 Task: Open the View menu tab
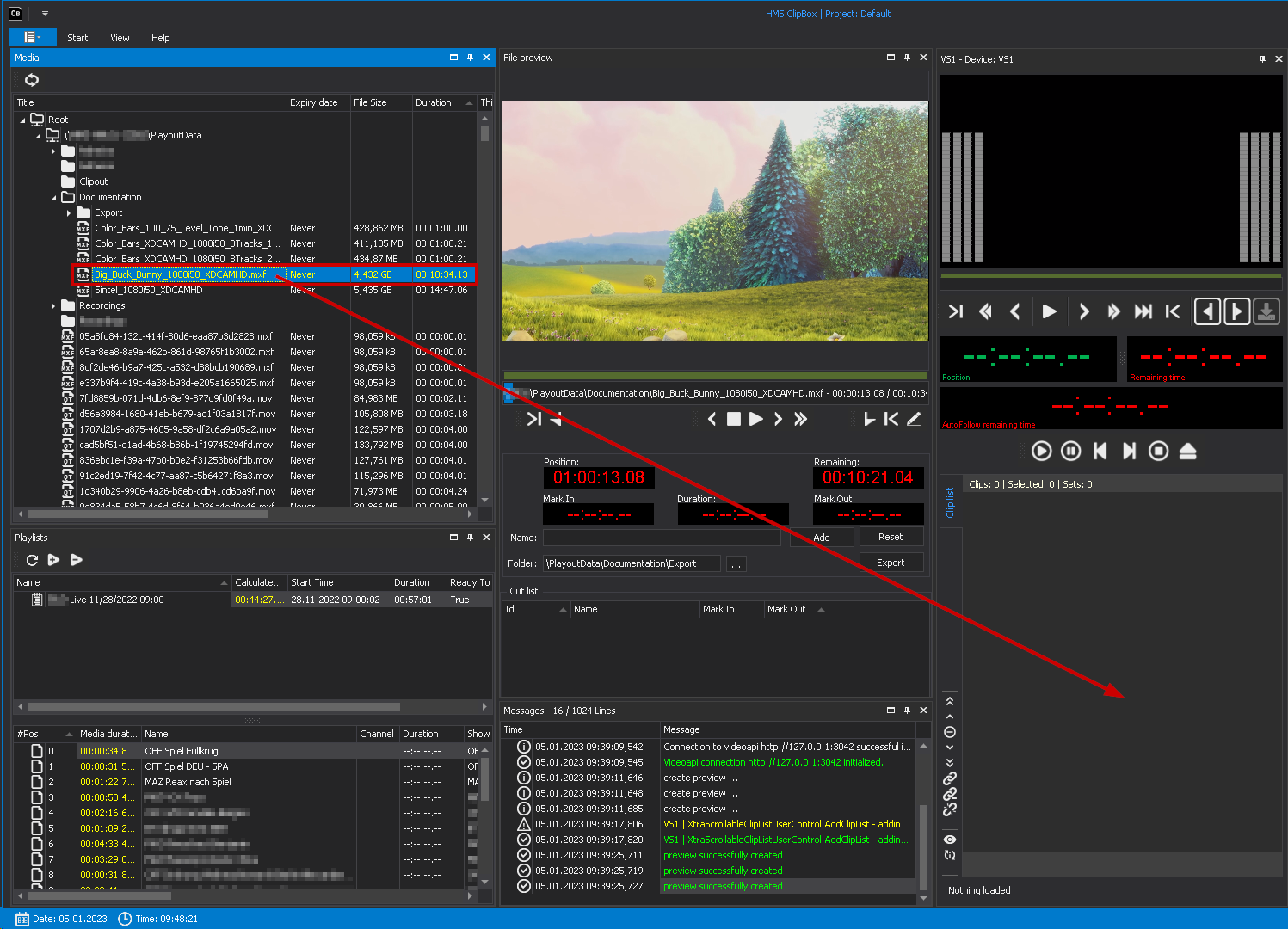[x=120, y=38]
